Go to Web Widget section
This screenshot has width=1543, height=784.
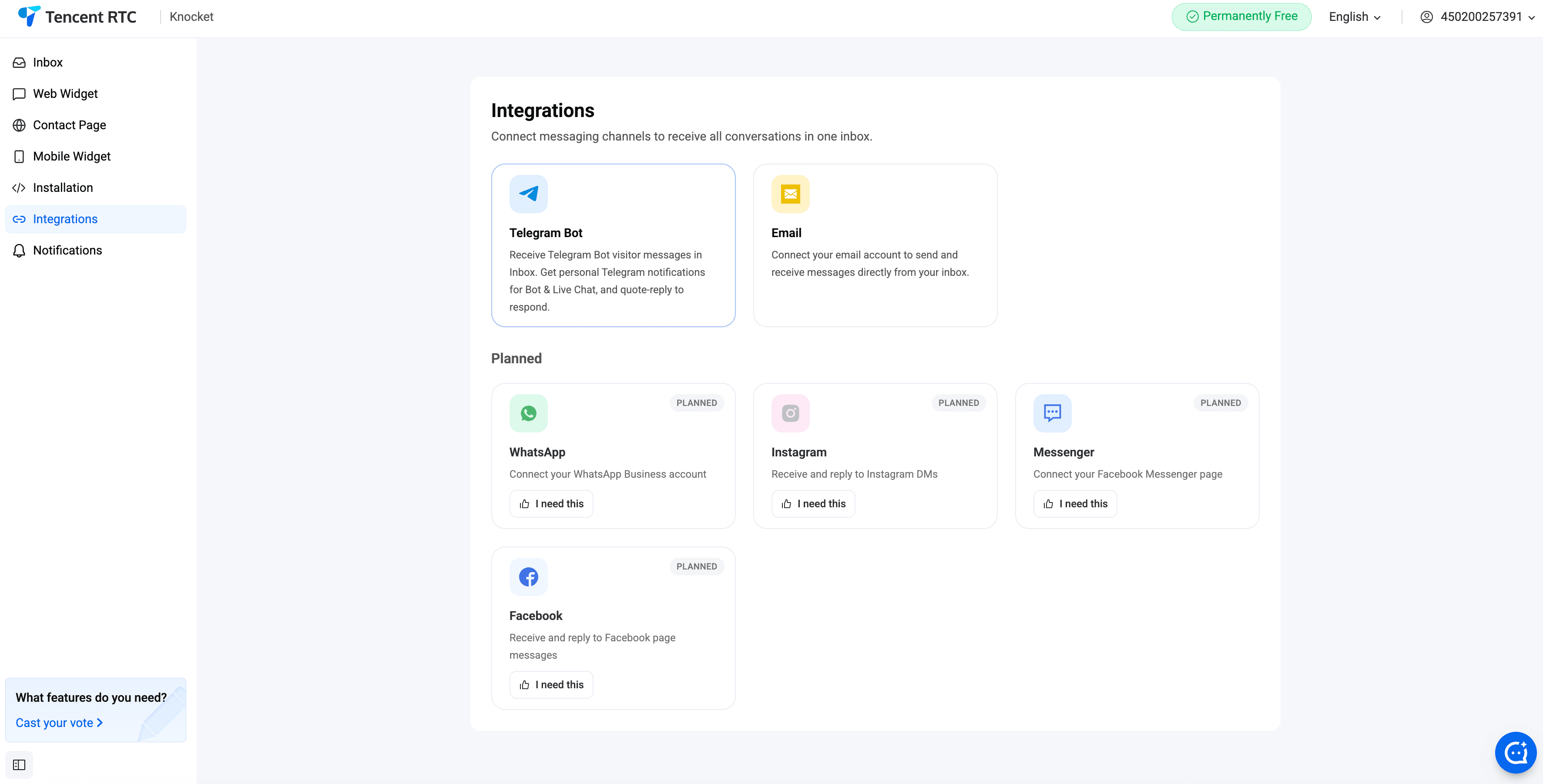pyautogui.click(x=96, y=94)
